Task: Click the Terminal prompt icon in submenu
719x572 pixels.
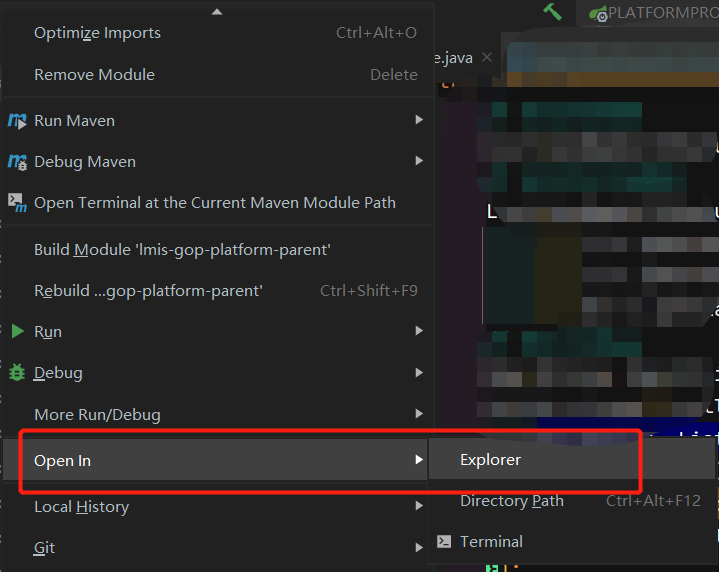Action: pyautogui.click(x=444, y=542)
